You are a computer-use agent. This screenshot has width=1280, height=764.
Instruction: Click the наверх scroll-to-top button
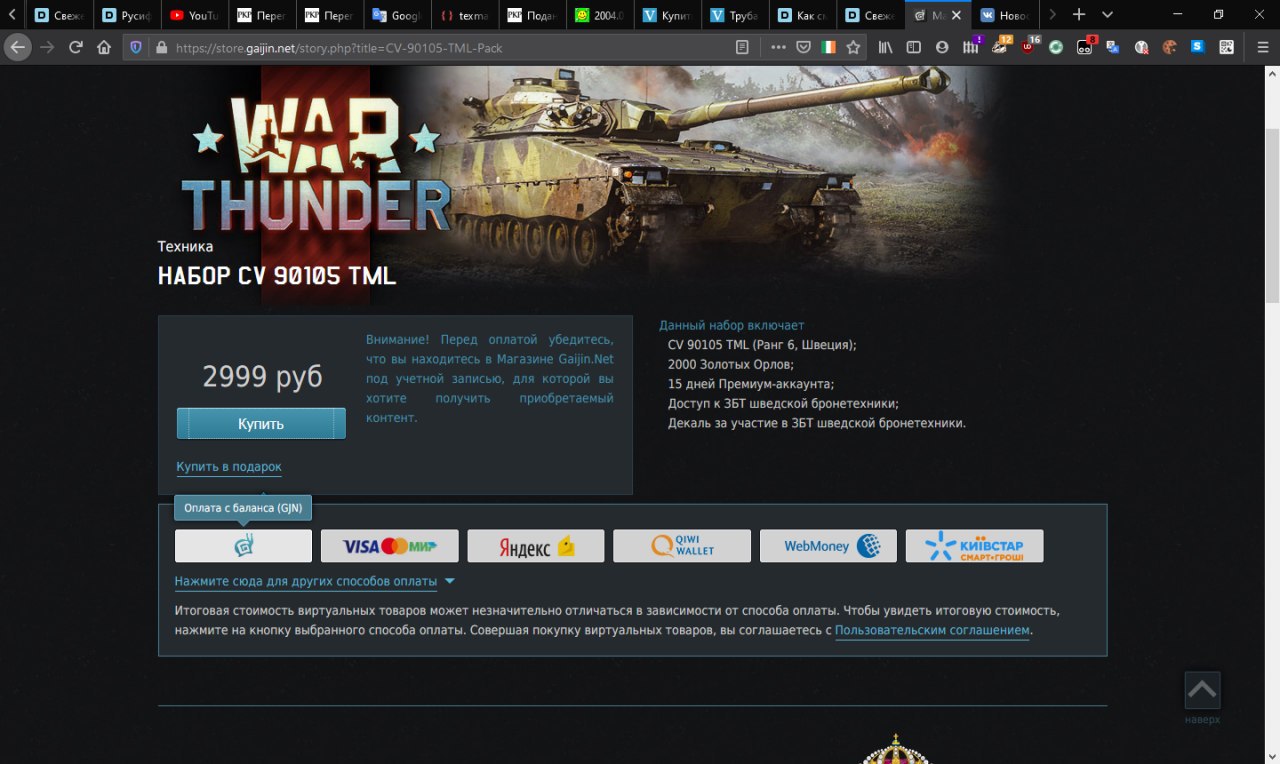pos(1202,698)
